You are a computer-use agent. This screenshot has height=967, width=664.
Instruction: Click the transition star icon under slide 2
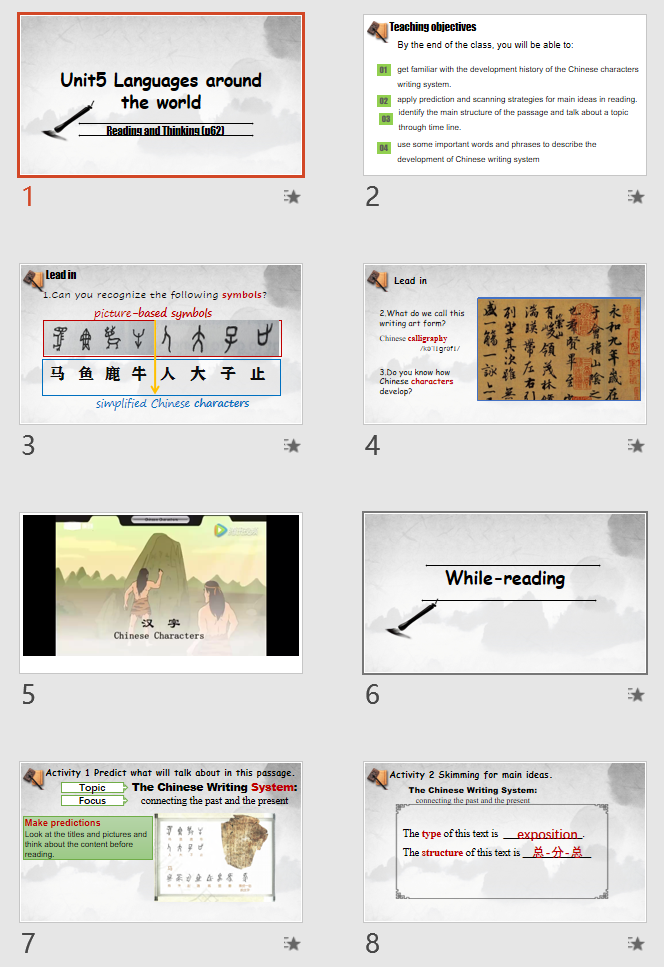point(635,197)
